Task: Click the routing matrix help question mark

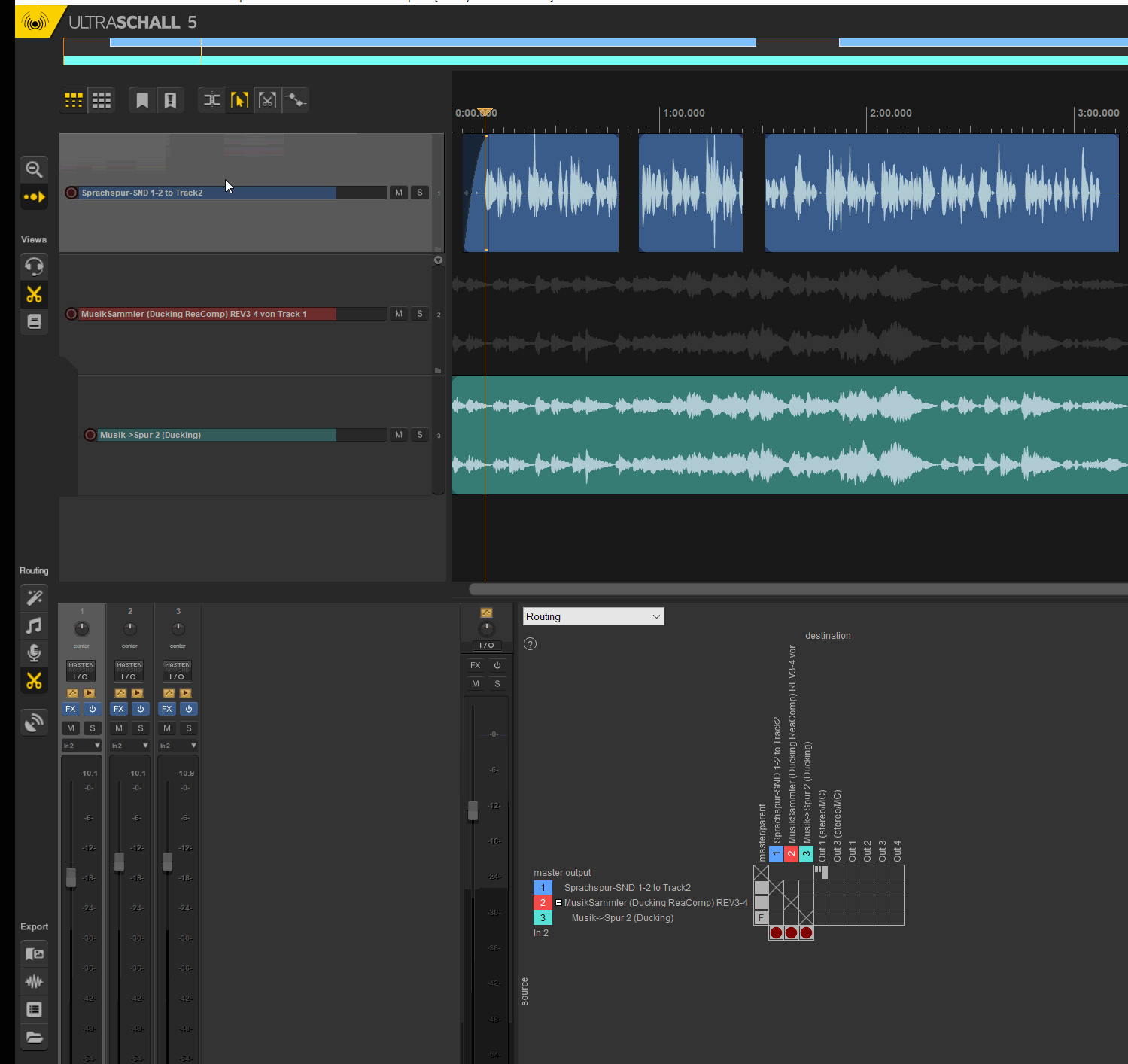Action: click(531, 644)
